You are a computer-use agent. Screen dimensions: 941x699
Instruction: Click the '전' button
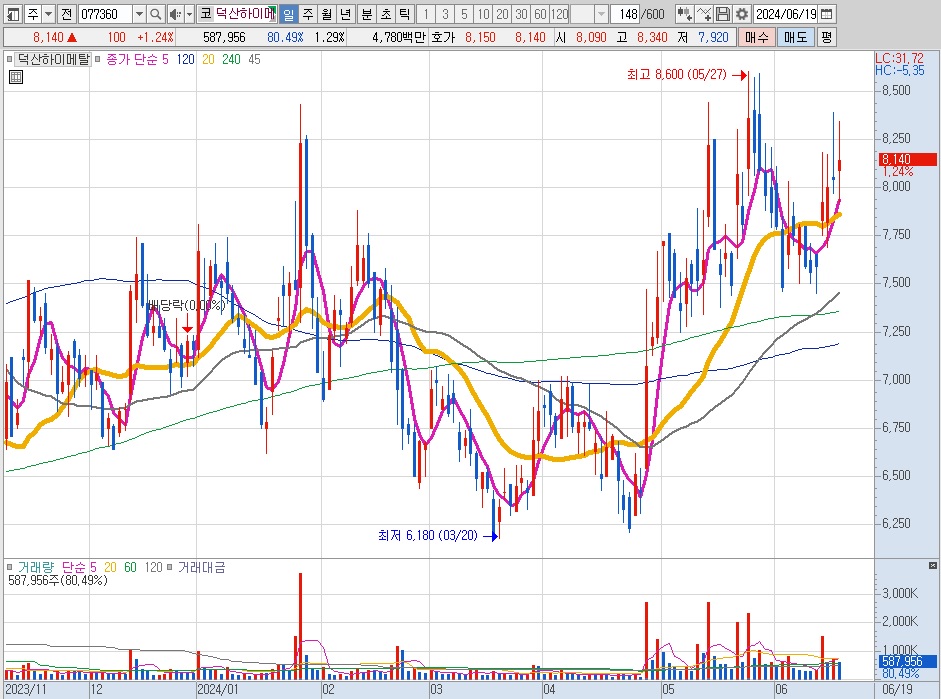[67, 14]
